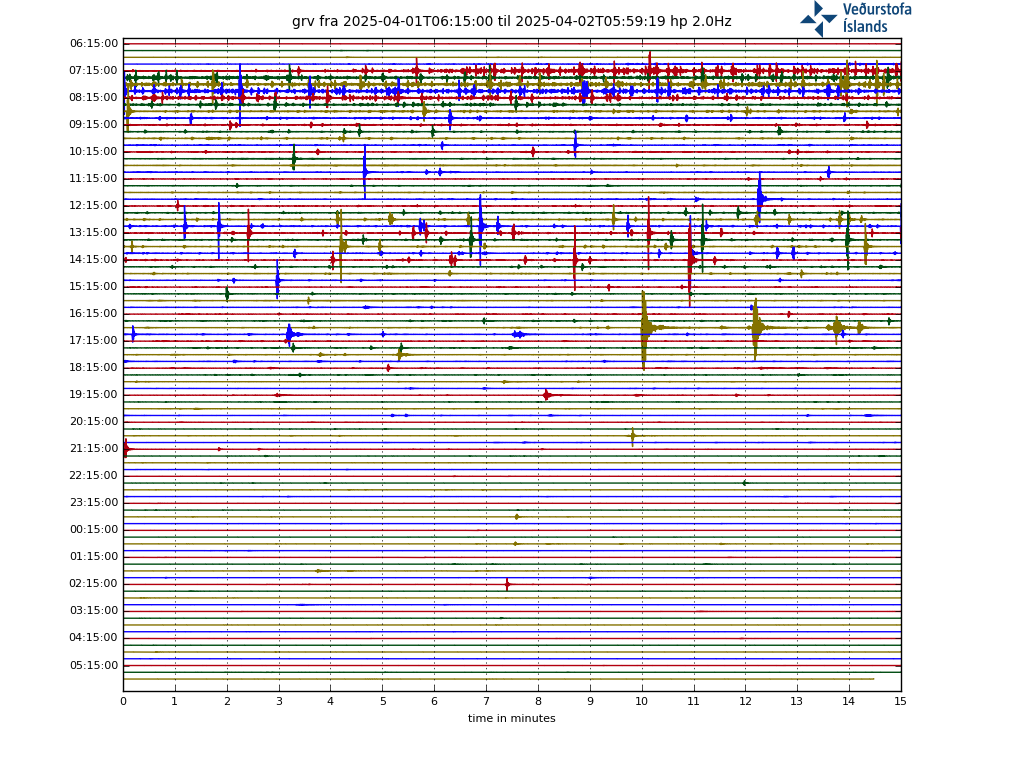The width and height of the screenshot is (1024, 768).
Task: Click the 04:15:00 time label
Action: [94, 637]
